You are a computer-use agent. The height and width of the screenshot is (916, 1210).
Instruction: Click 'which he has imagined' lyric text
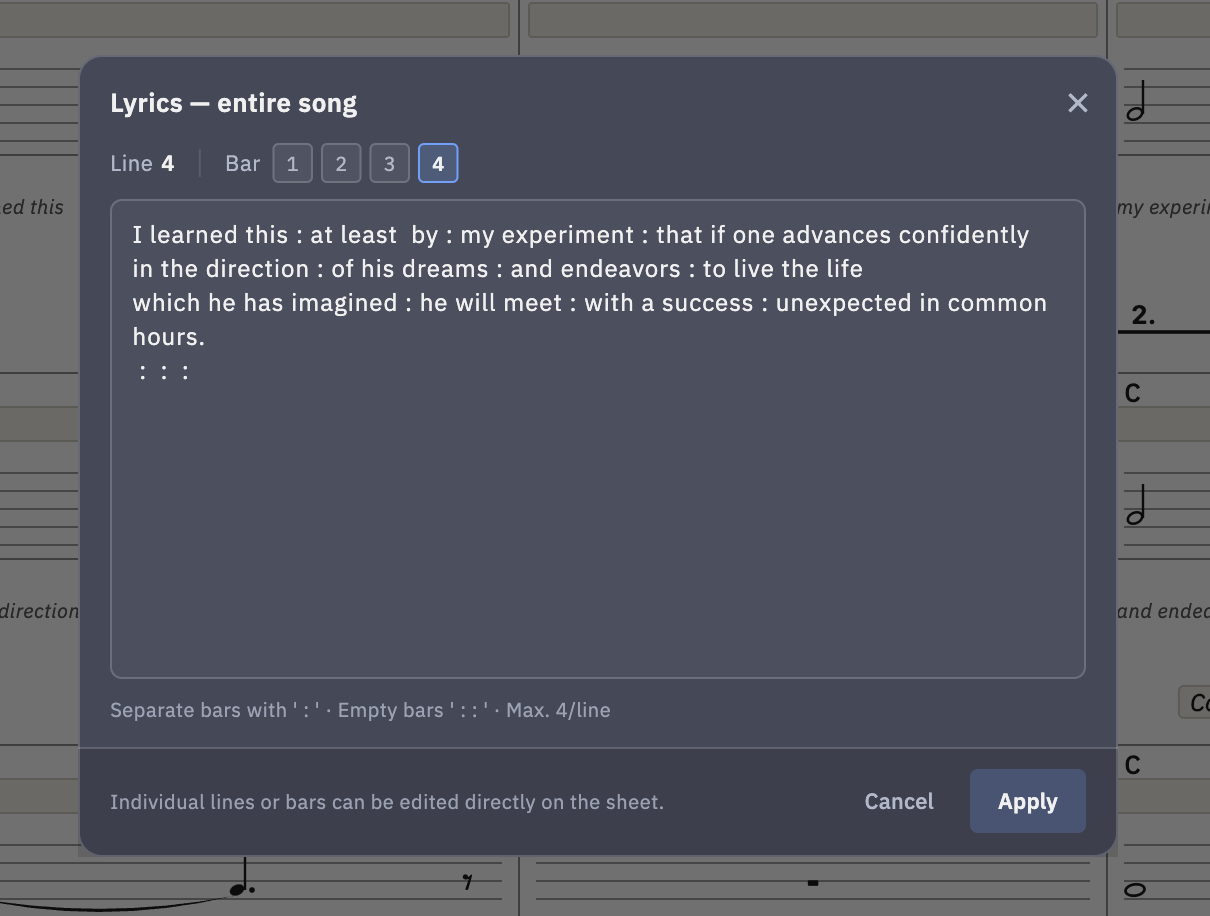point(264,303)
